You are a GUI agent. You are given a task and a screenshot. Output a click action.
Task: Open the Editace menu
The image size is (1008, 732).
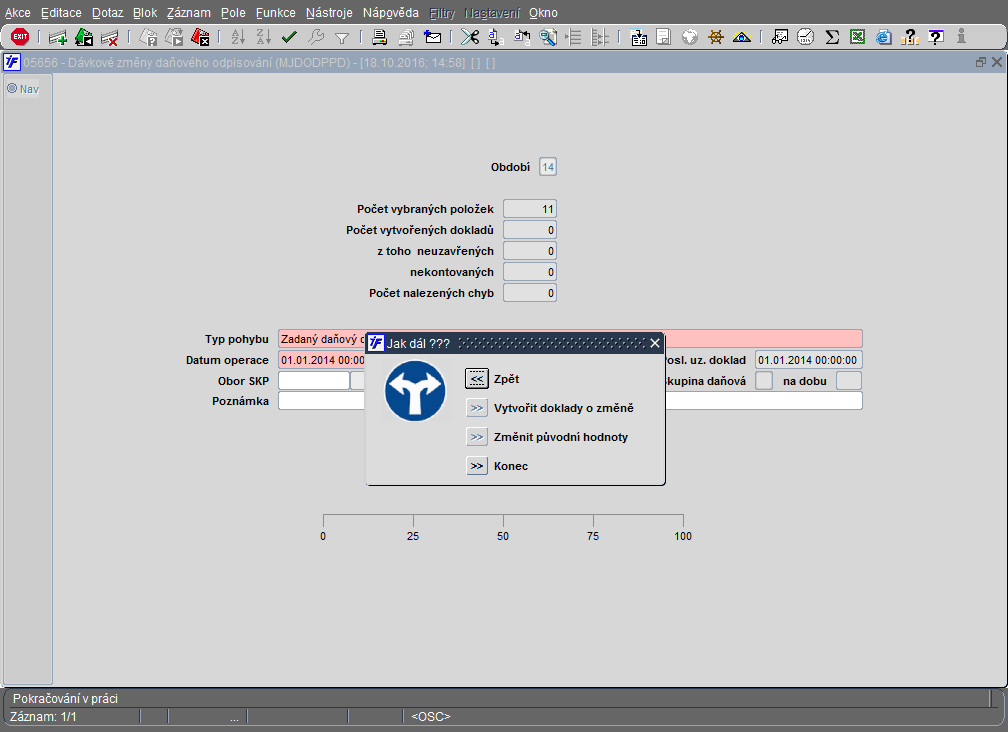click(x=61, y=13)
